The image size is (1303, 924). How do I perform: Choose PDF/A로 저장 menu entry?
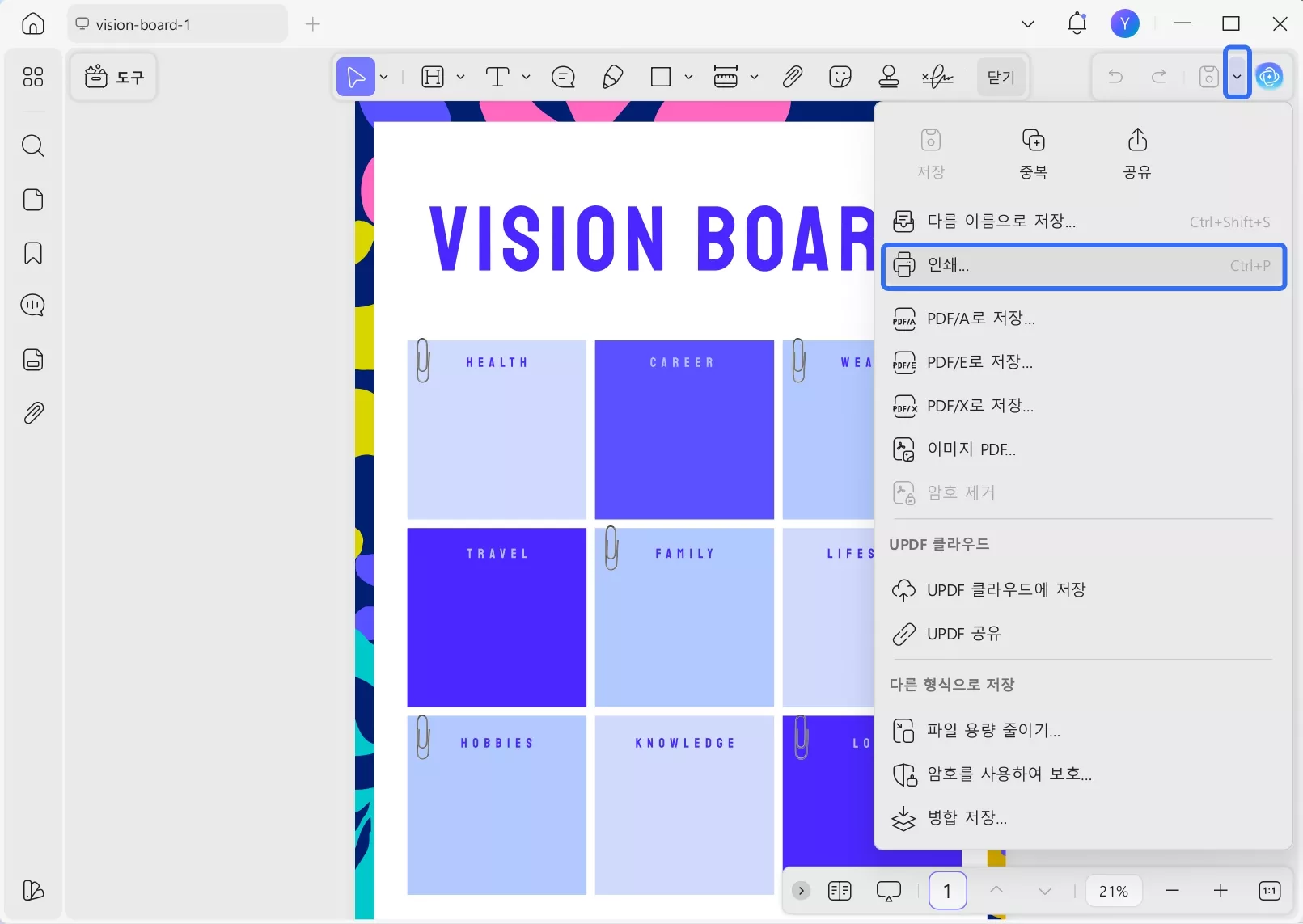[1083, 319]
